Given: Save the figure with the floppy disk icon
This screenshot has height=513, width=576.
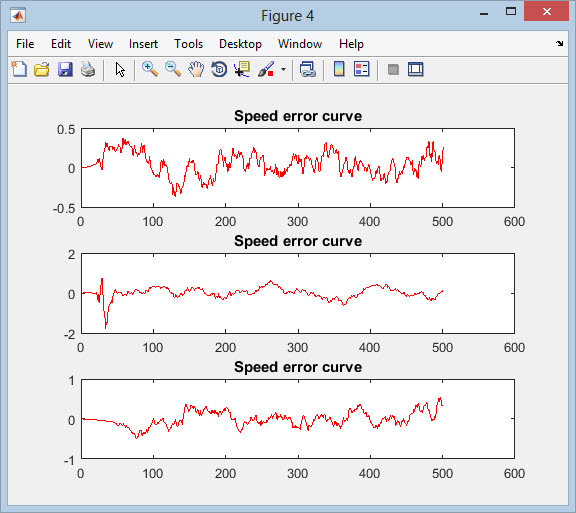Looking at the screenshot, I should [65, 69].
